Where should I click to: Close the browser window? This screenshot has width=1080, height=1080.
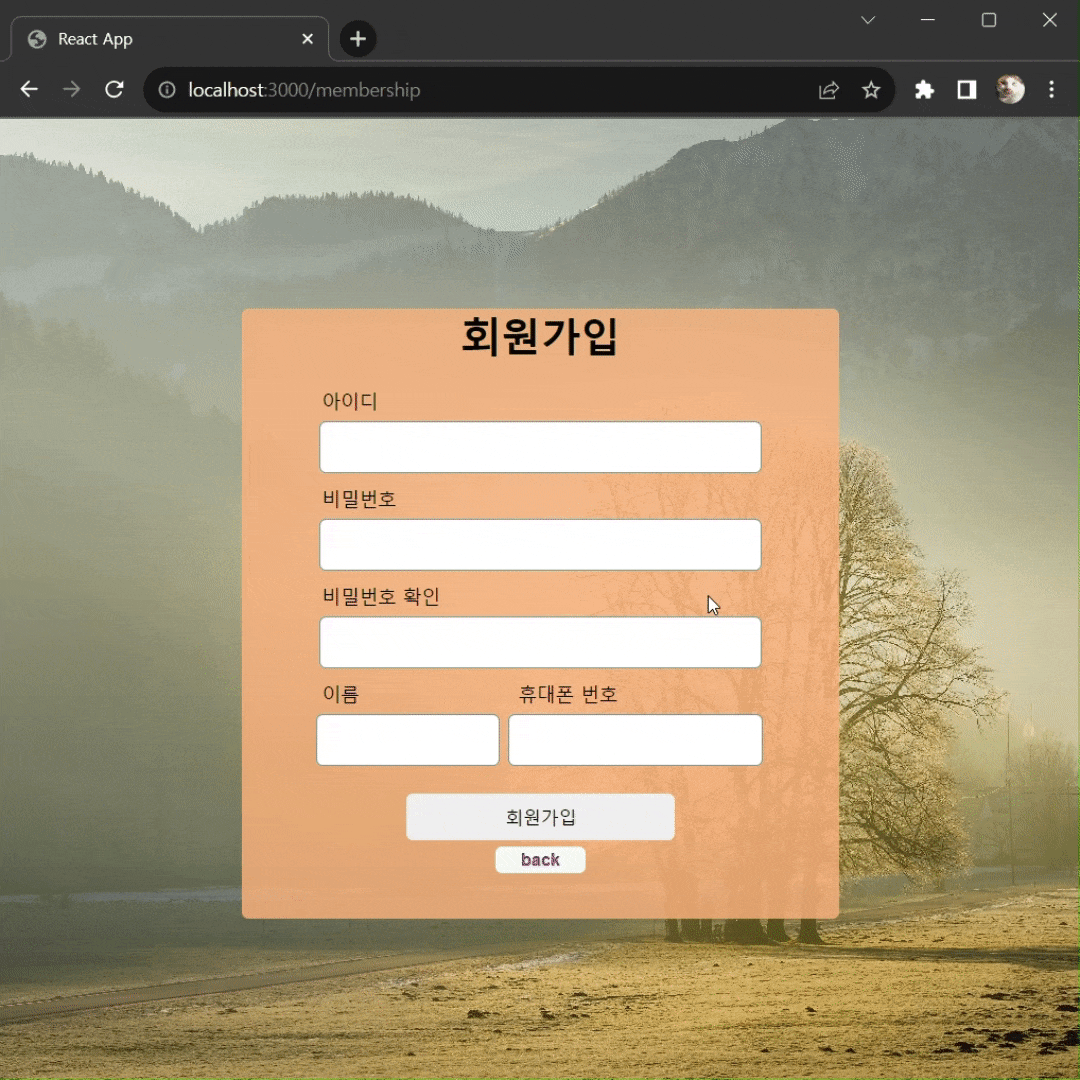(1049, 20)
